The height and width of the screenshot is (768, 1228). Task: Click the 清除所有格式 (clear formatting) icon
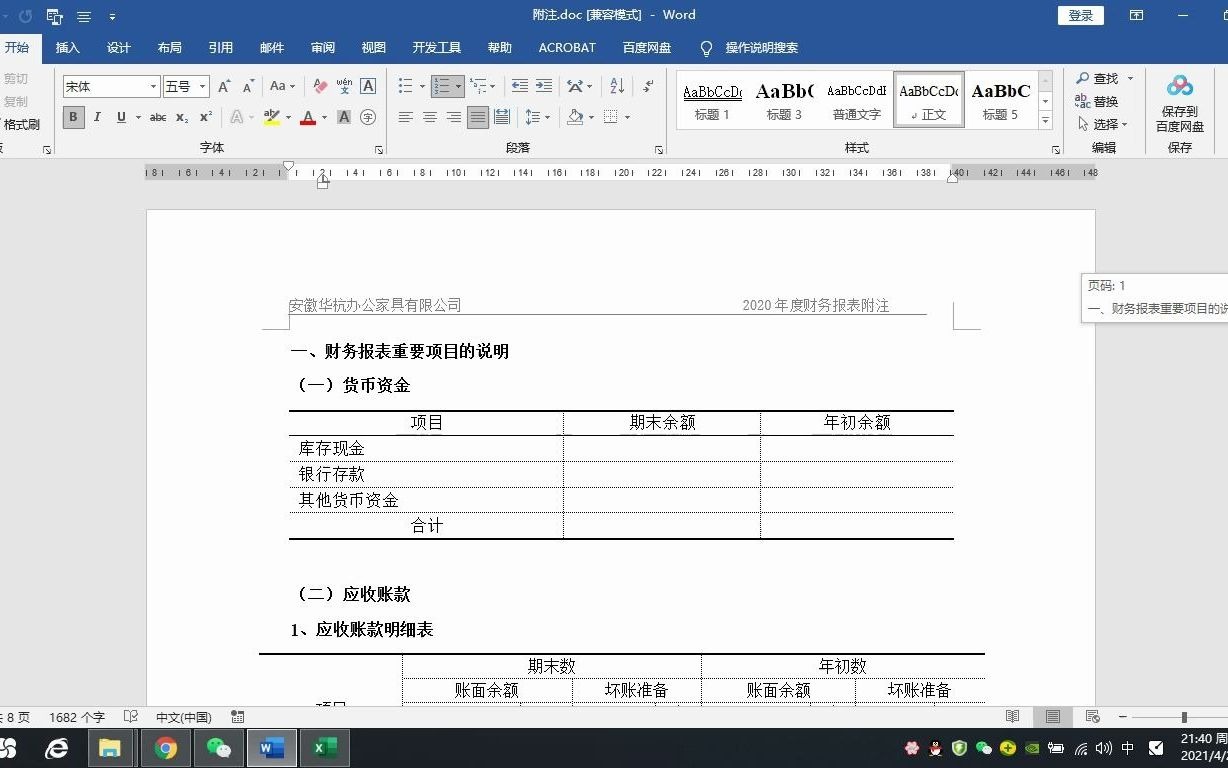tap(320, 87)
